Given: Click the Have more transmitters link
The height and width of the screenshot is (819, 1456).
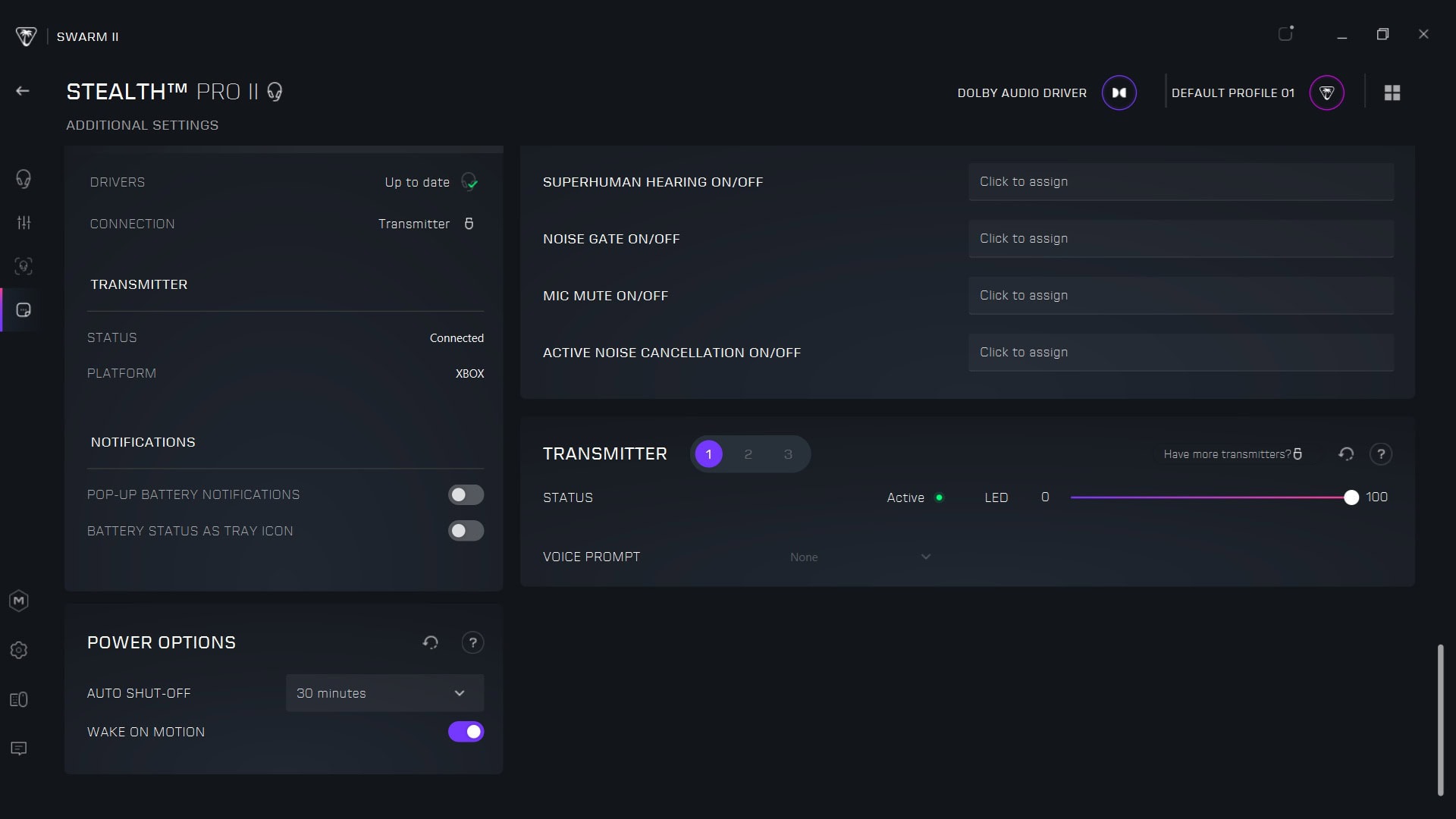Looking at the screenshot, I should [x=1232, y=454].
